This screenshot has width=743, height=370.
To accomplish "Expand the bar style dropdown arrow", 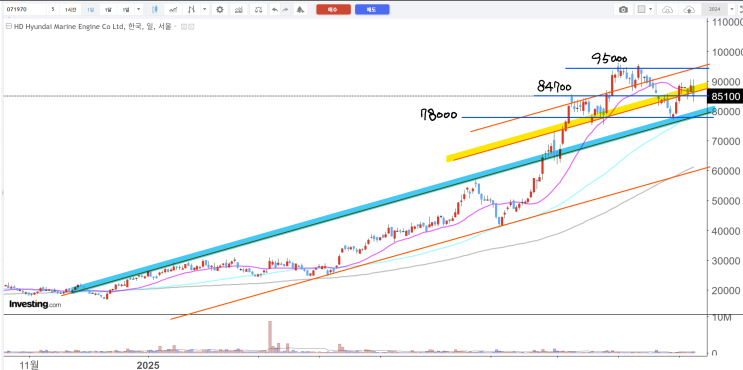I will click(x=204, y=9).
